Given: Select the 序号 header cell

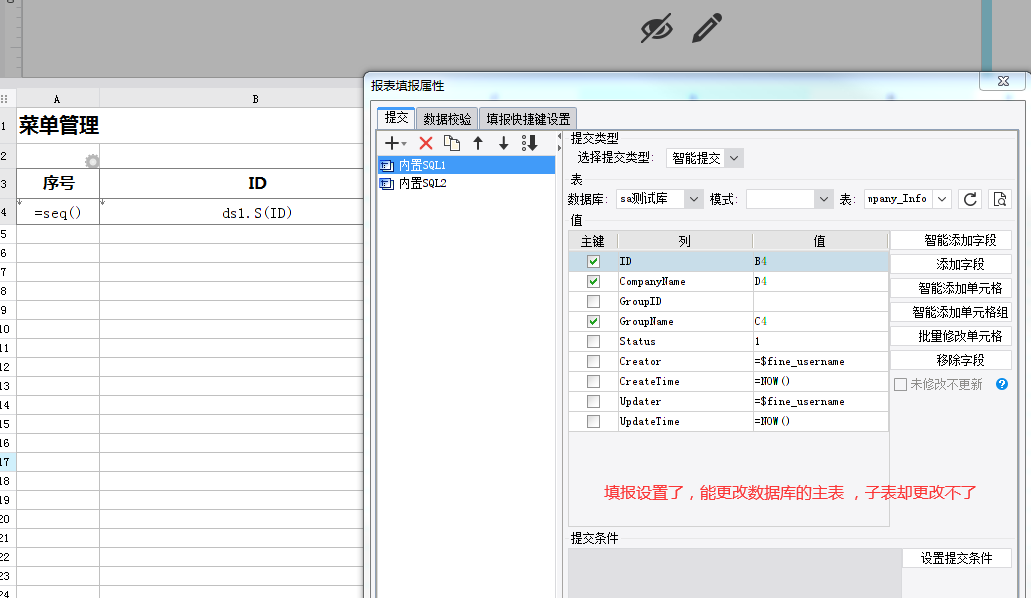Looking at the screenshot, I should coord(59,184).
